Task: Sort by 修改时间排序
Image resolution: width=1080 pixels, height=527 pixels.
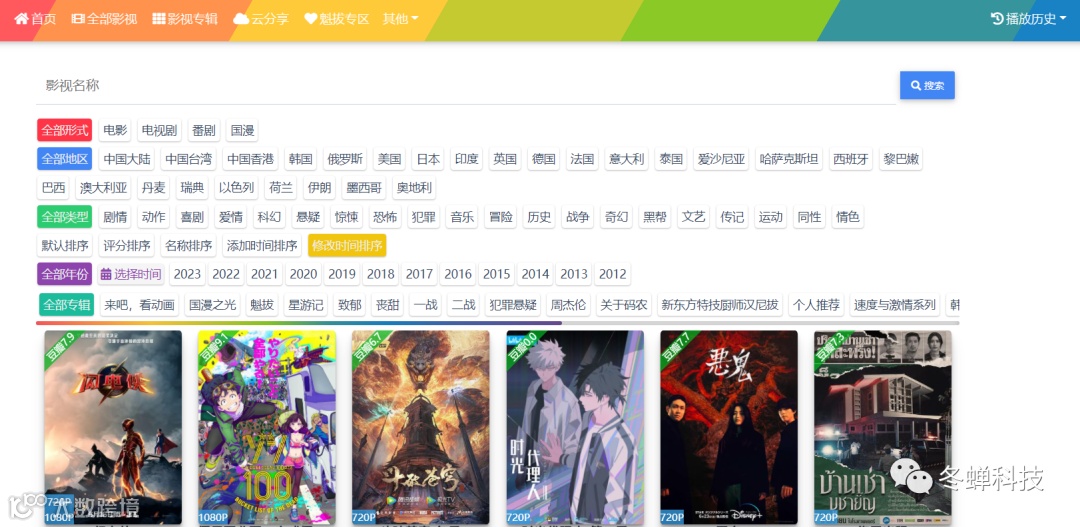Action: (x=347, y=245)
